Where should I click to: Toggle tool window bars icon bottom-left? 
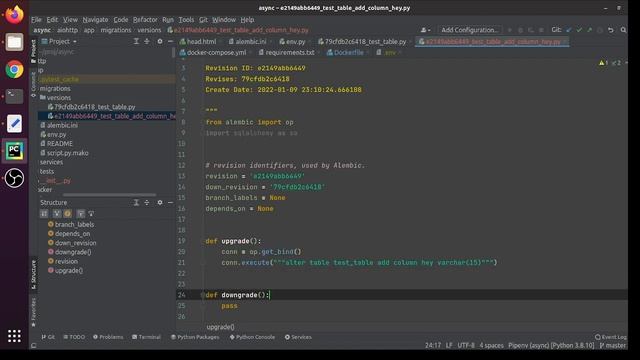pos(33,346)
